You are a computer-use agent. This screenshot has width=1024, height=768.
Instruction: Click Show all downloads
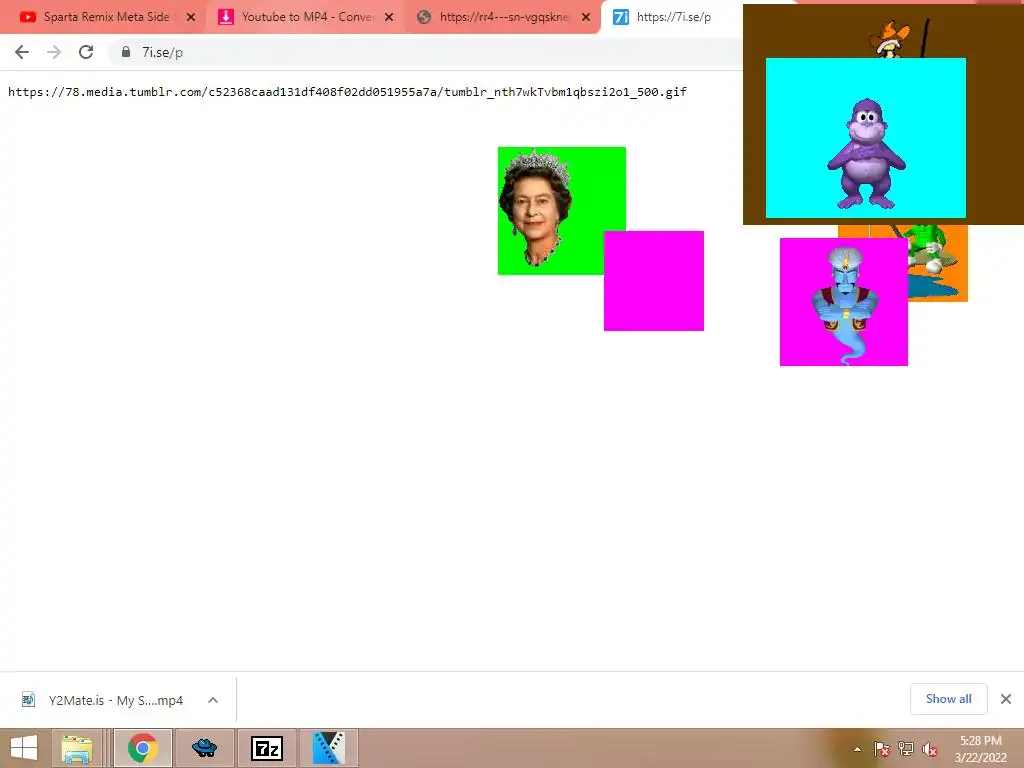tap(948, 699)
